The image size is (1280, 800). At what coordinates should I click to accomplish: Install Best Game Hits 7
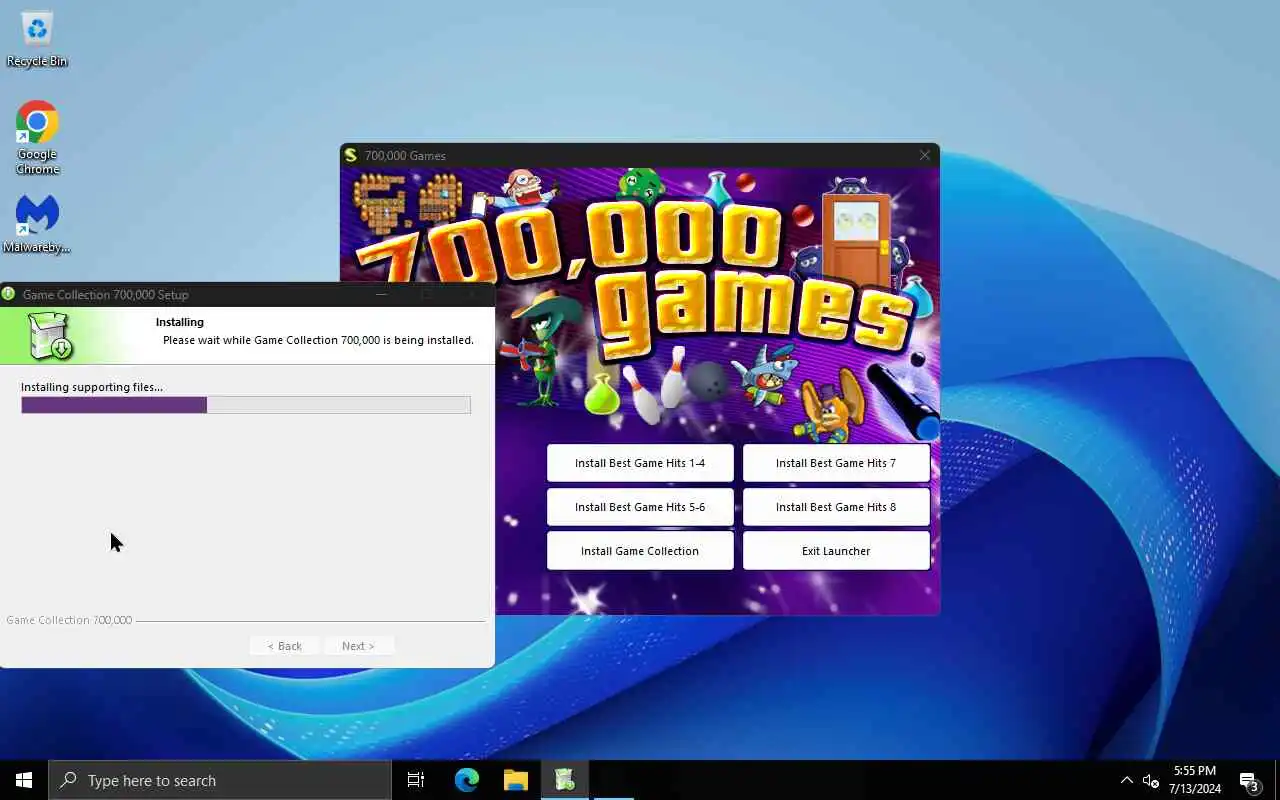pyautogui.click(x=836, y=463)
